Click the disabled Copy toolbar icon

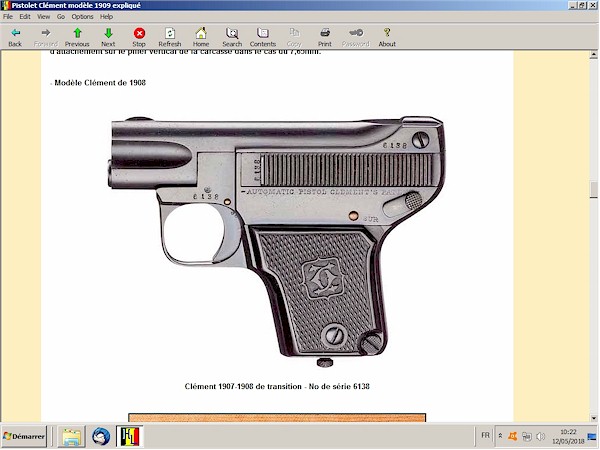[x=294, y=37]
